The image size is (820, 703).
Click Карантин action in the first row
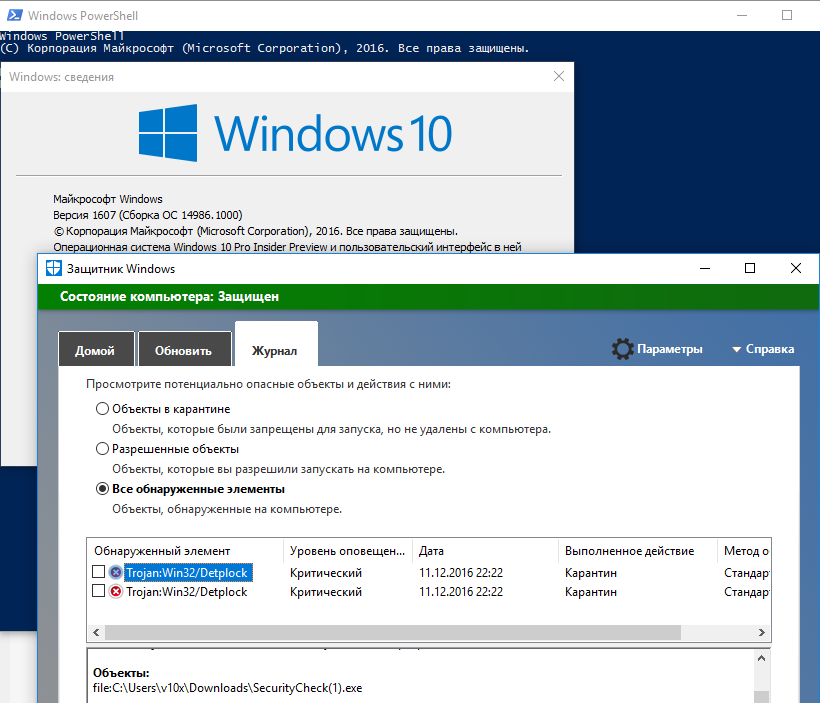(591, 573)
